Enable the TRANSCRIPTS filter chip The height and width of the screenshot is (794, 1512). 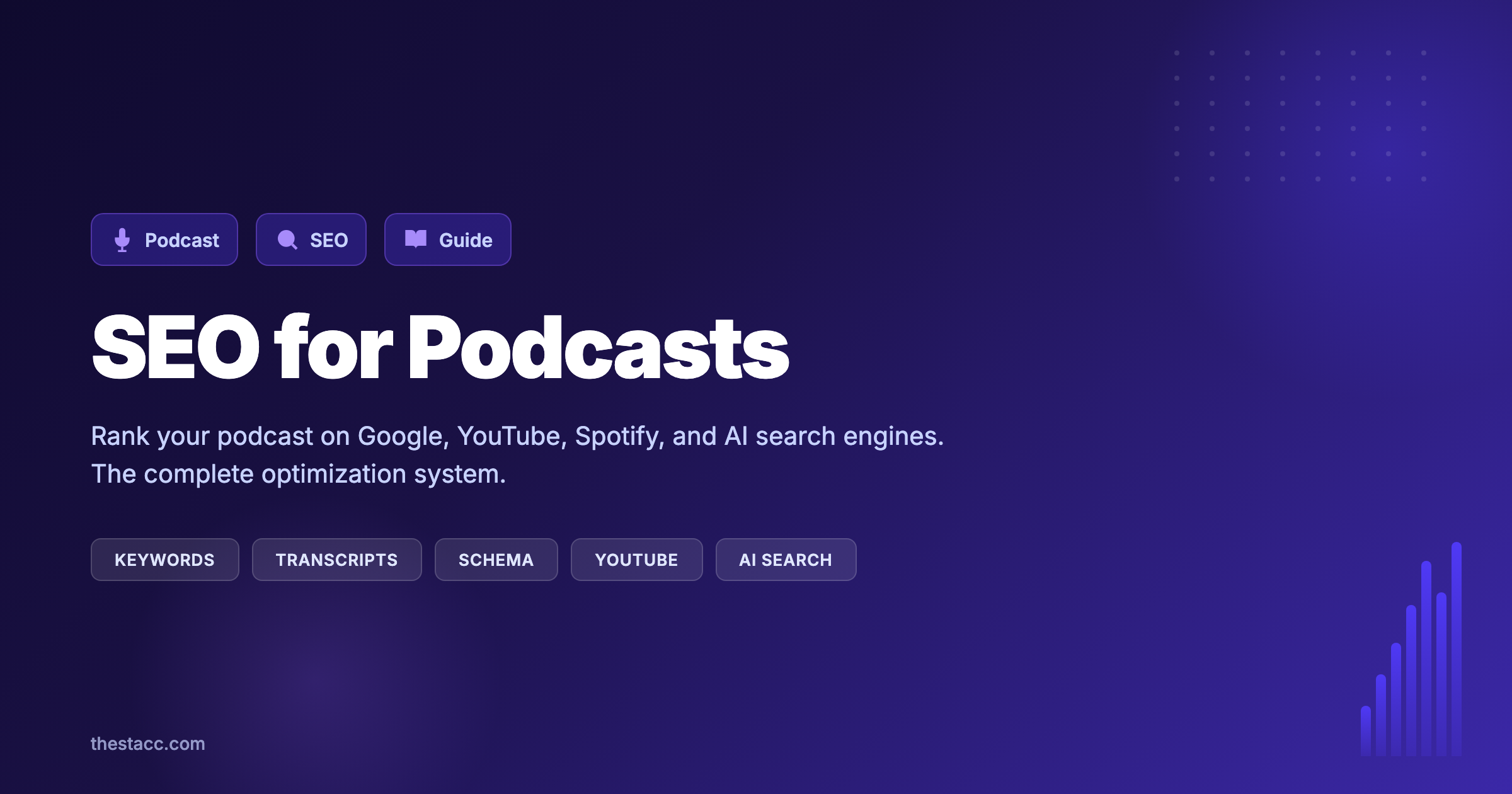click(336, 560)
